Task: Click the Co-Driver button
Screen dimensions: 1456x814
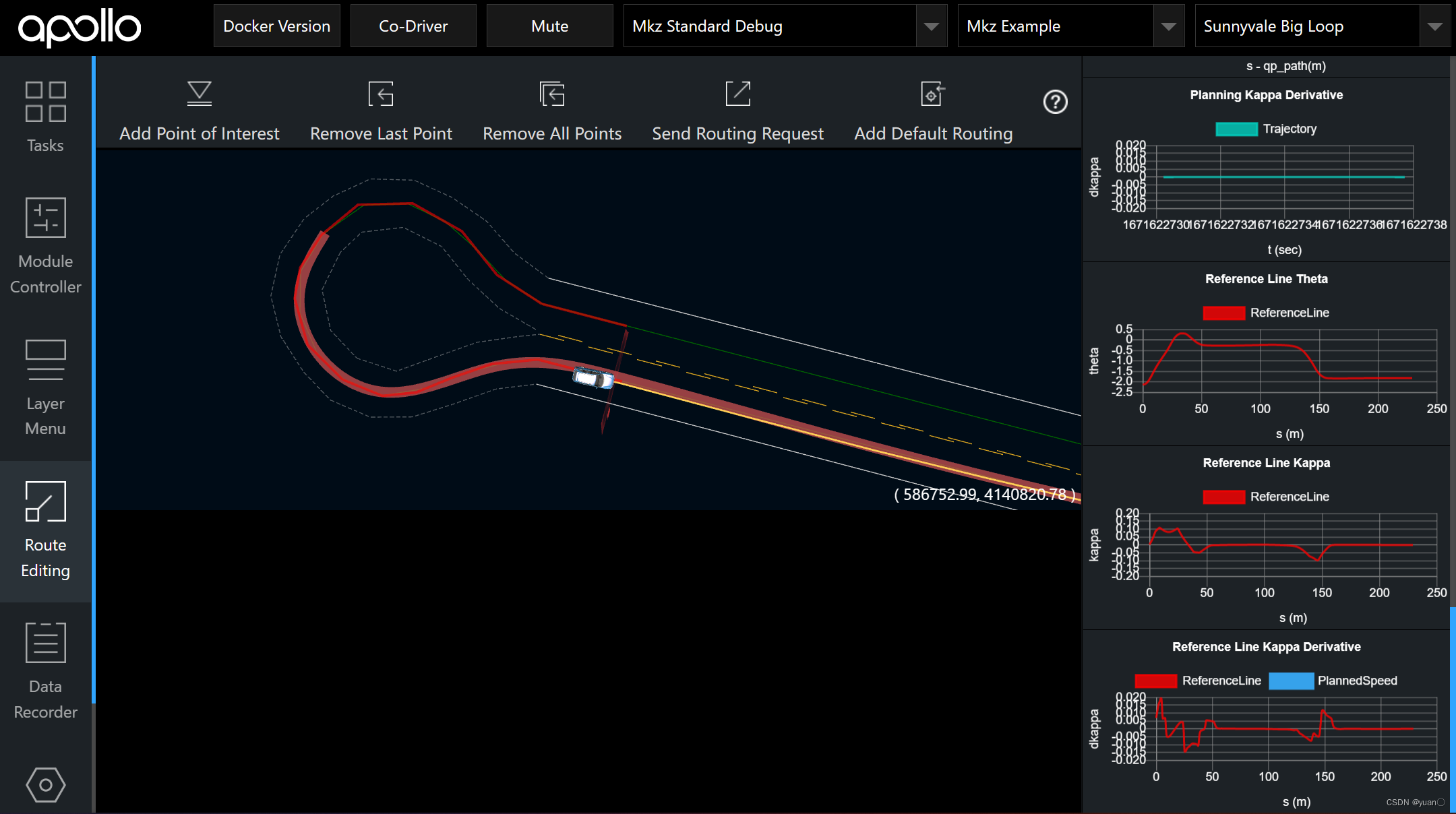Action: point(413,26)
